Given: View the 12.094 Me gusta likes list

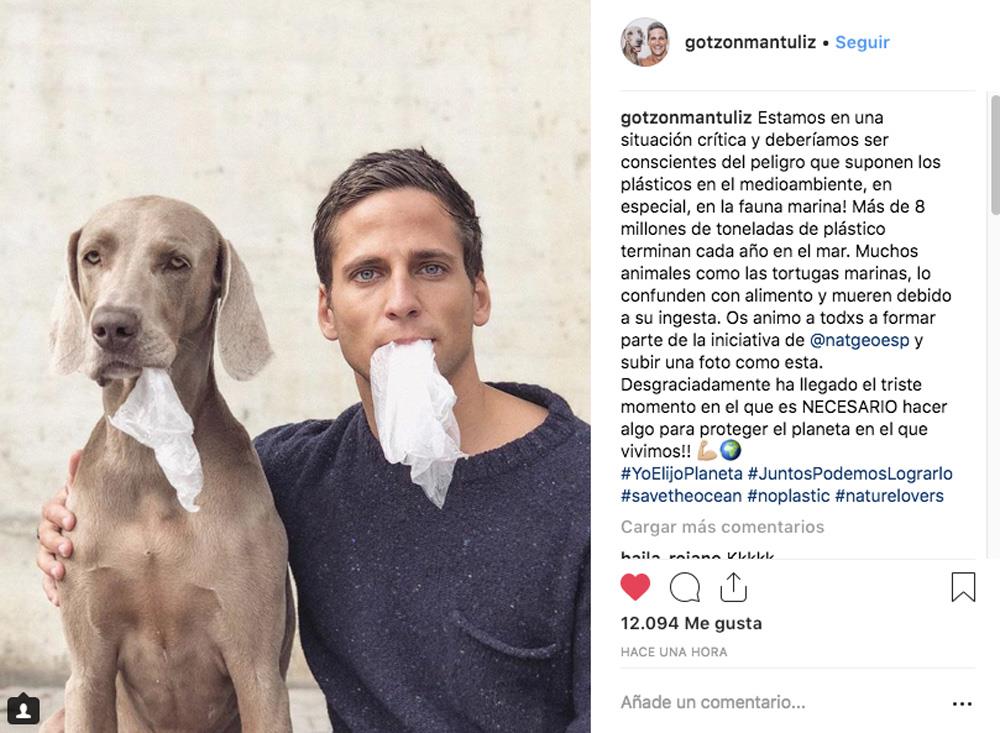Looking at the screenshot, I should [x=691, y=623].
